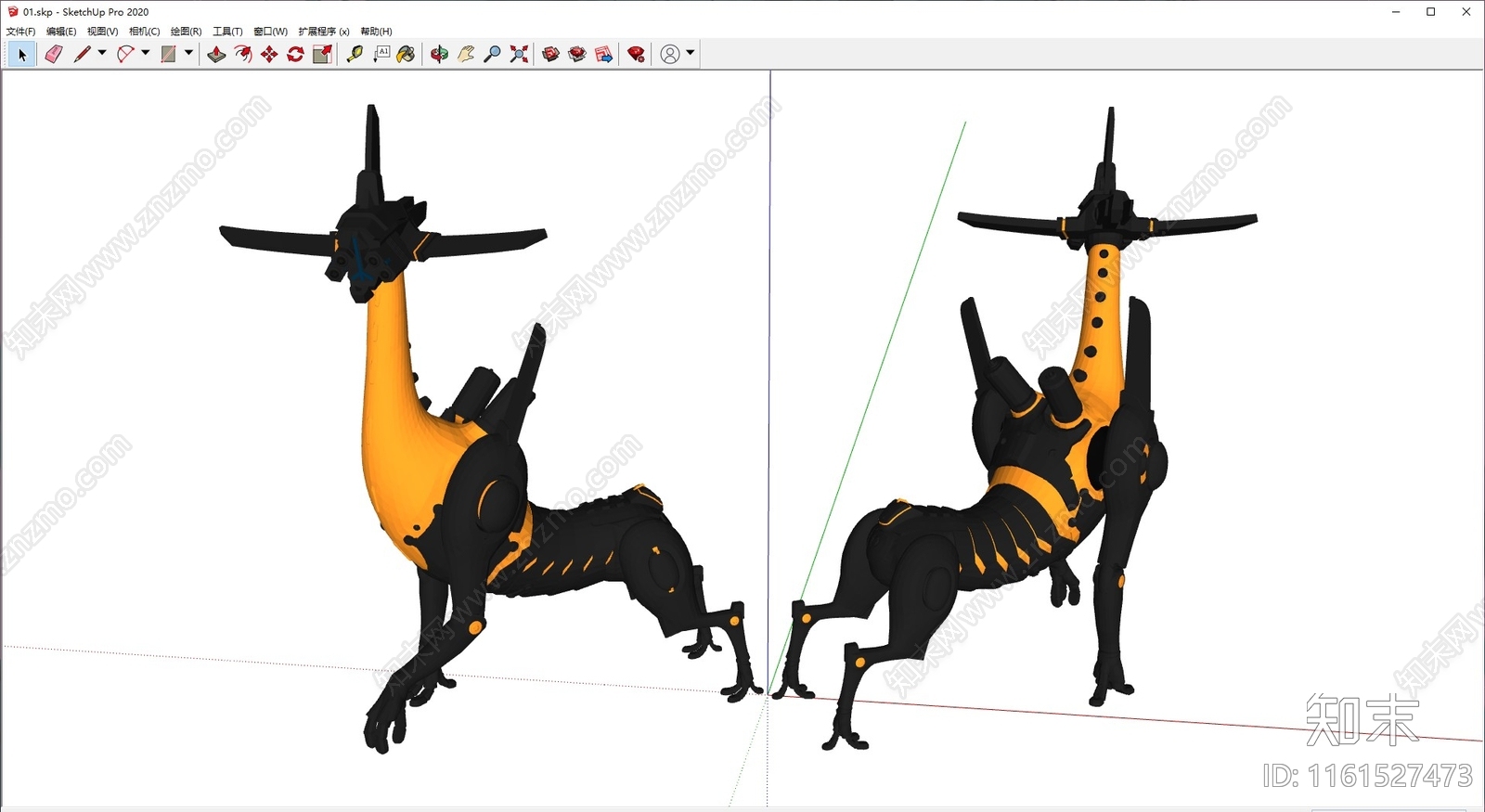Screen dimensions: 1485x812
Task: Activate the Push/Pull tool
Action: coord(216,55)
